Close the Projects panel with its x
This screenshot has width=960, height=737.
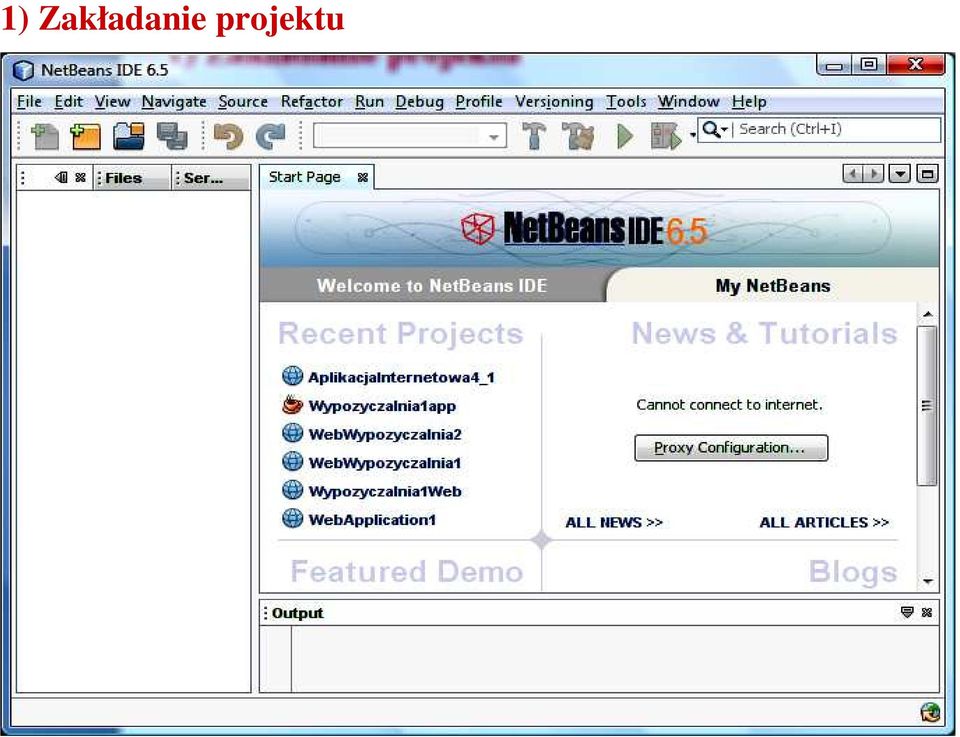(80, 178)
